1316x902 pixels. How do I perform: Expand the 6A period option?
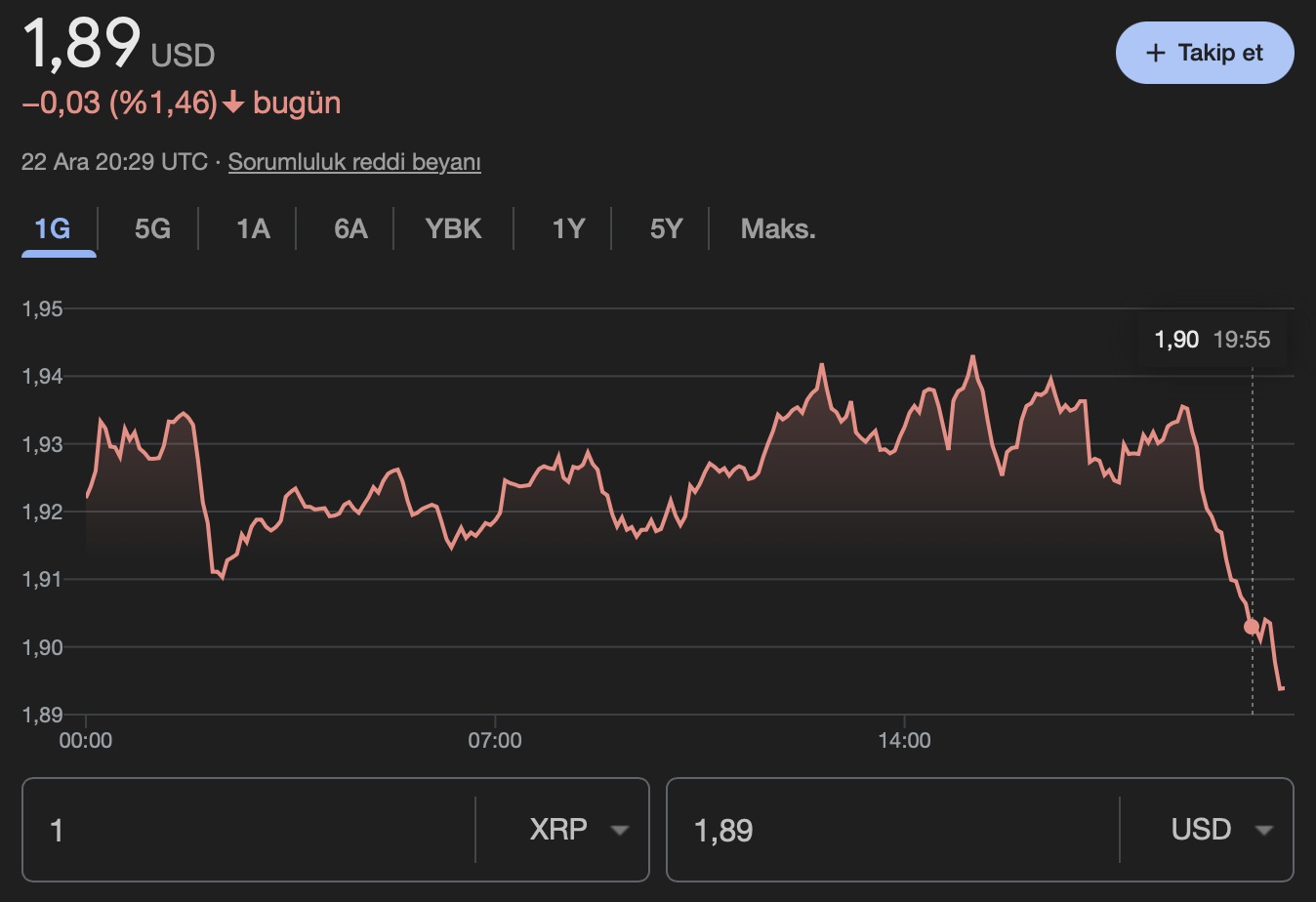pyautogui.click(x=352, y=228)
